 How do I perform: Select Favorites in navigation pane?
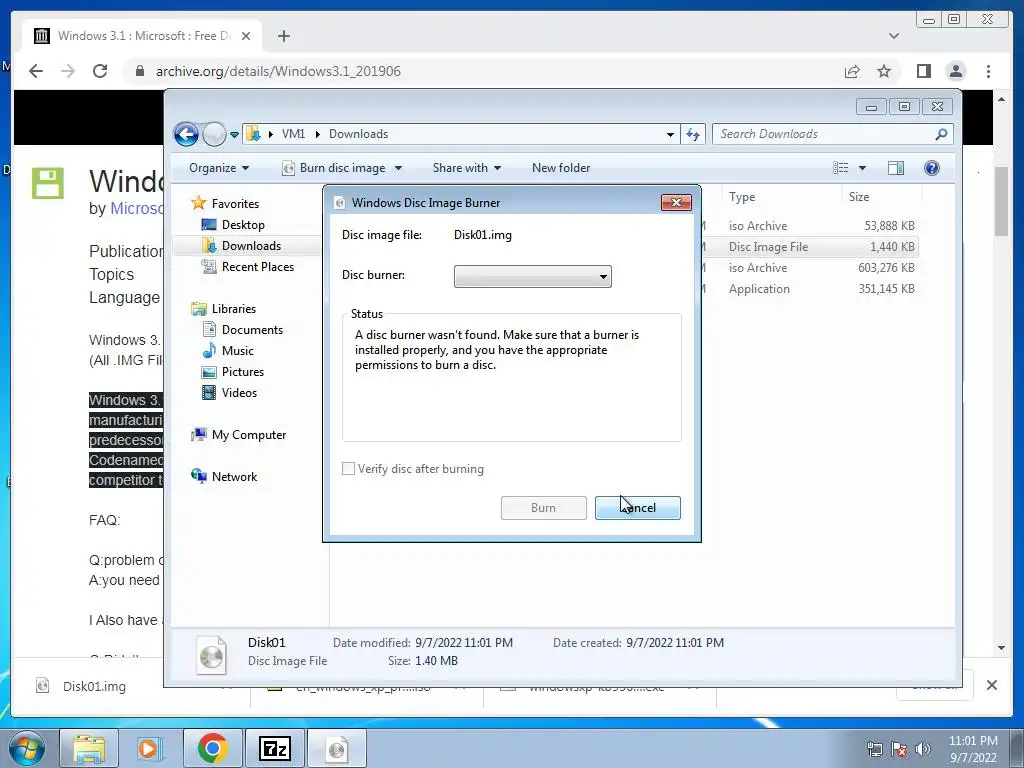point(225,204)
